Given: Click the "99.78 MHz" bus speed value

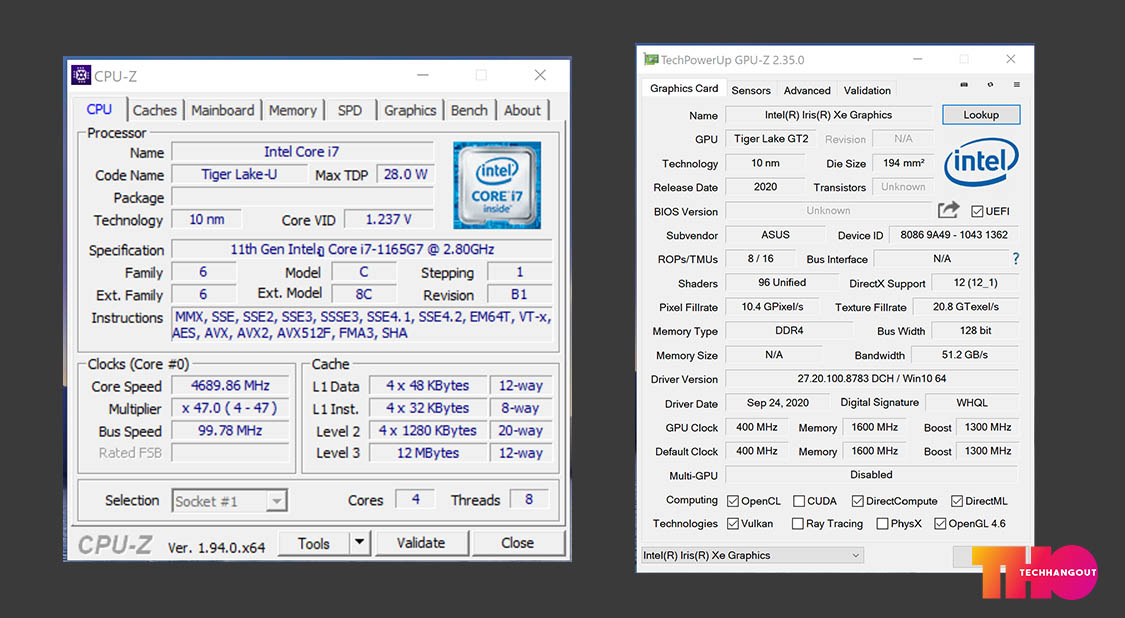Looking at the screenshot, I should [230, 431].
